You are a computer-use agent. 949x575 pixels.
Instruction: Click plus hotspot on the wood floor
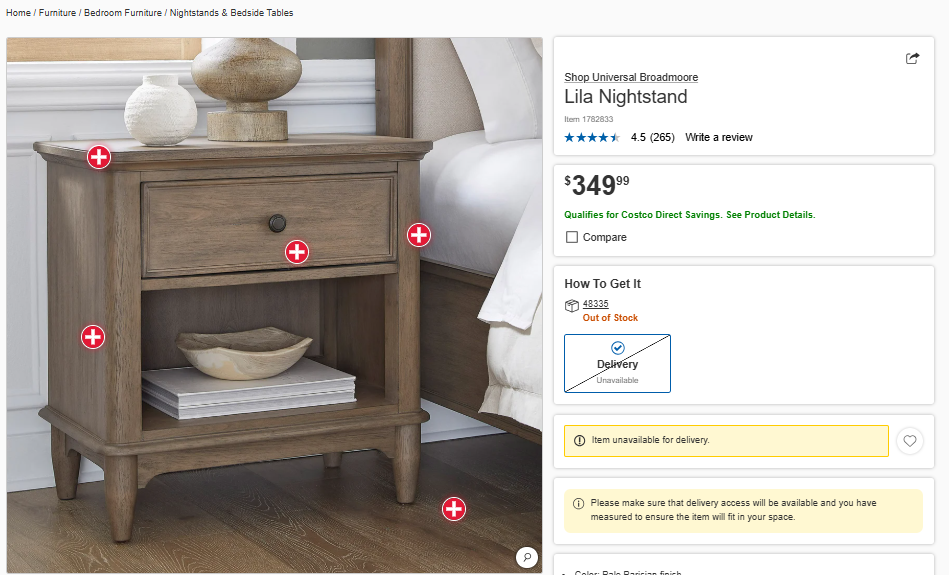[454, 509]
